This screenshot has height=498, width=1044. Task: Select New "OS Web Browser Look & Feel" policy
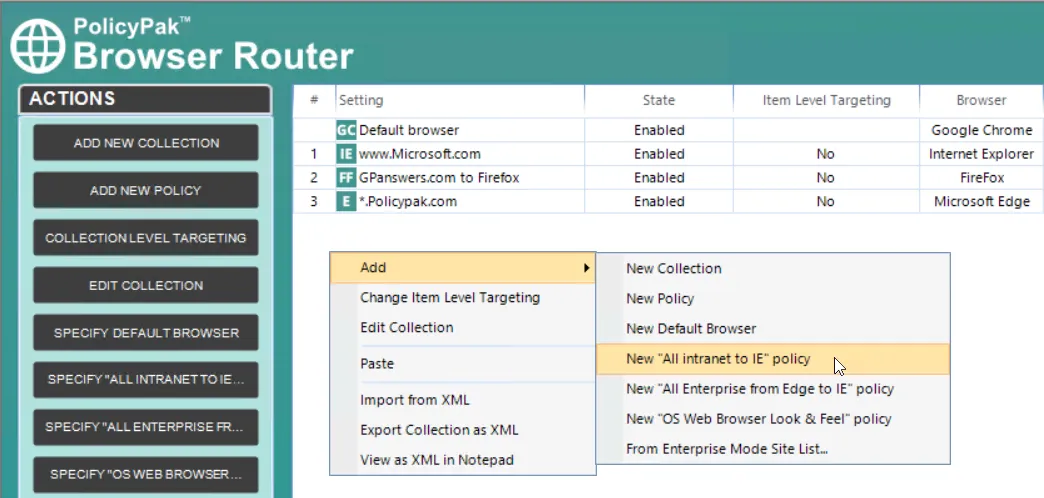click(x=772, y=419)
